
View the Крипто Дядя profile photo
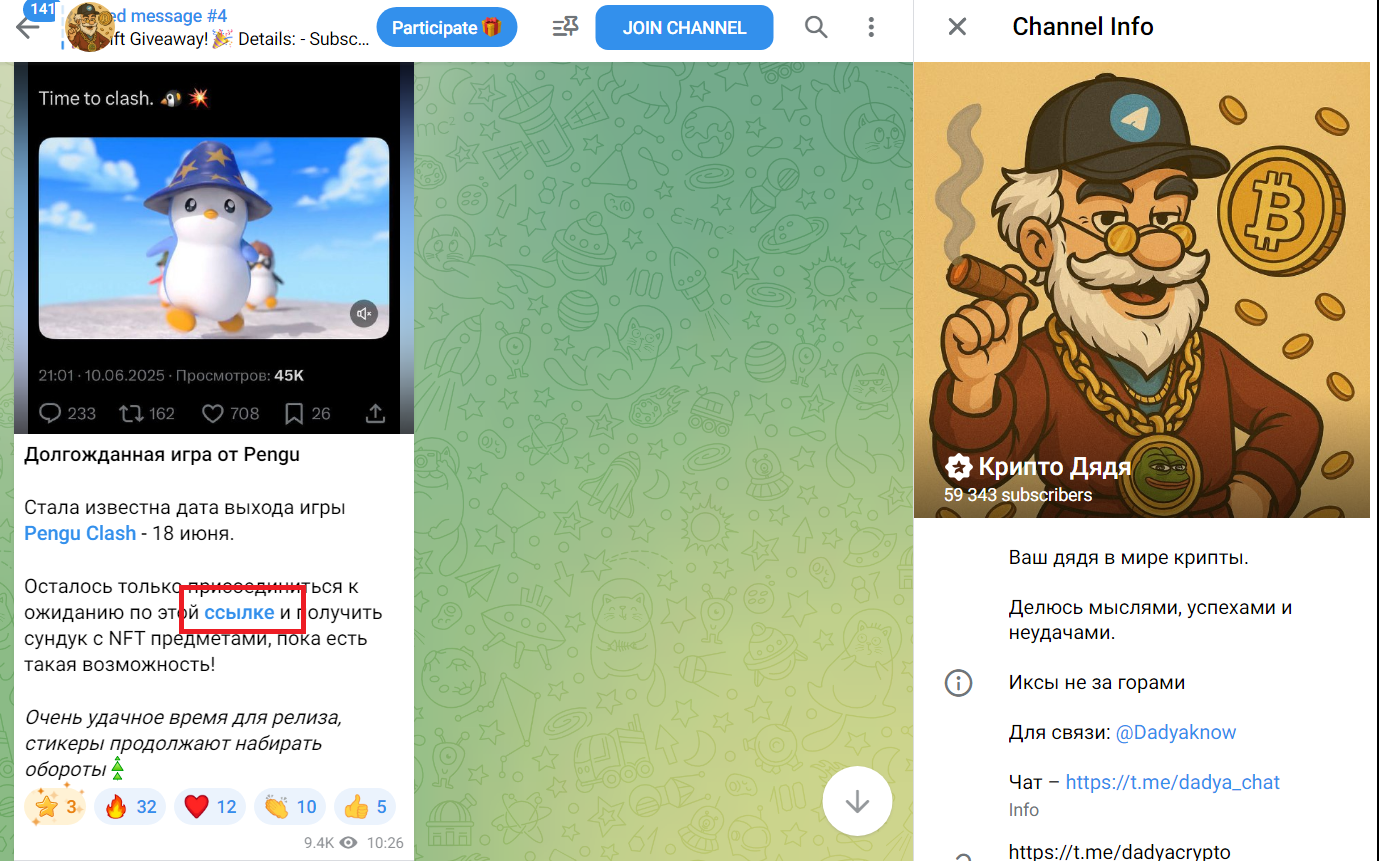click(1142, 290)
